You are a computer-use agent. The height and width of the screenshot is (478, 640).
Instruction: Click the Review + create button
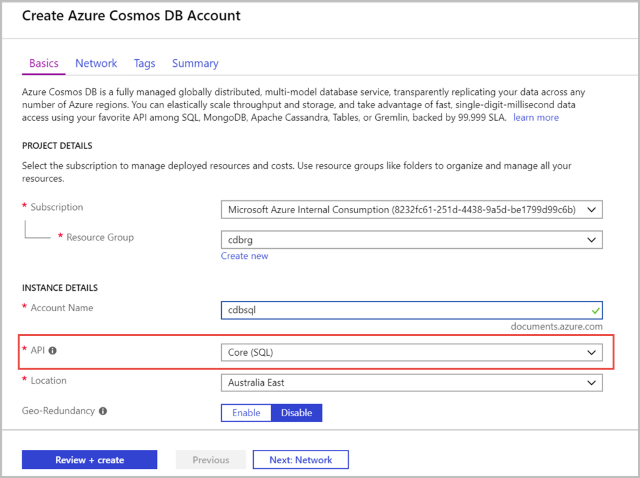pos(89,460)
